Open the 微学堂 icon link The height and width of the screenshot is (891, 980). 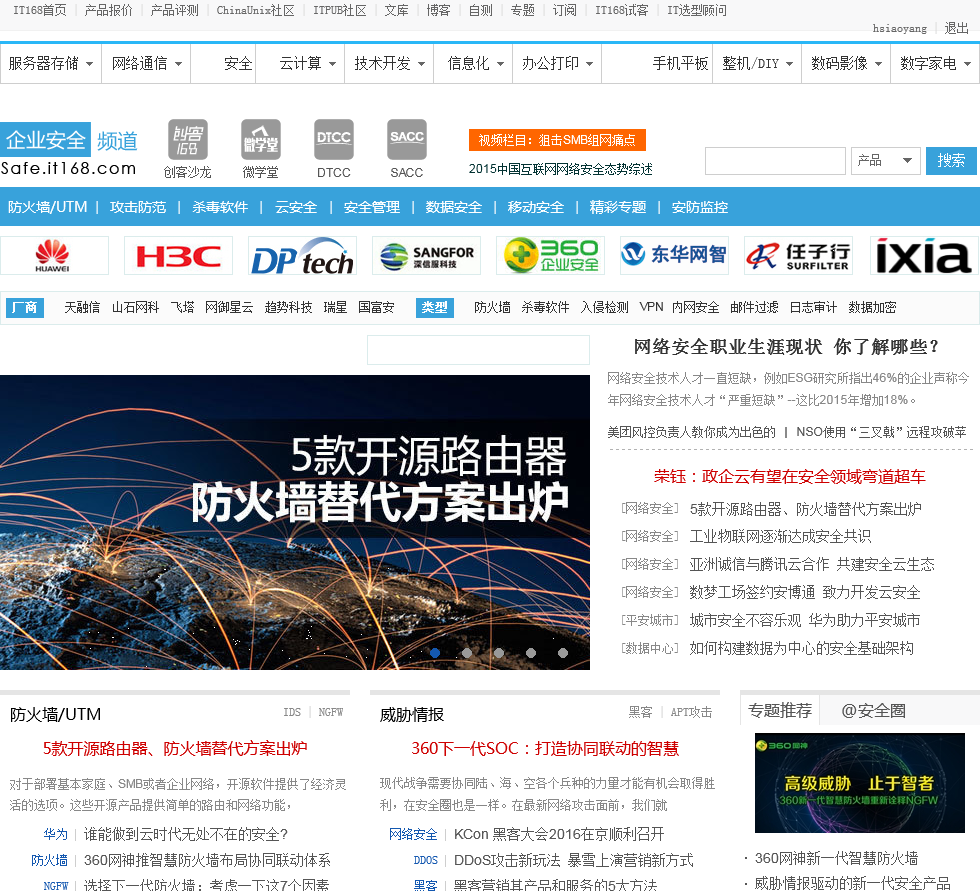point(261,149)
